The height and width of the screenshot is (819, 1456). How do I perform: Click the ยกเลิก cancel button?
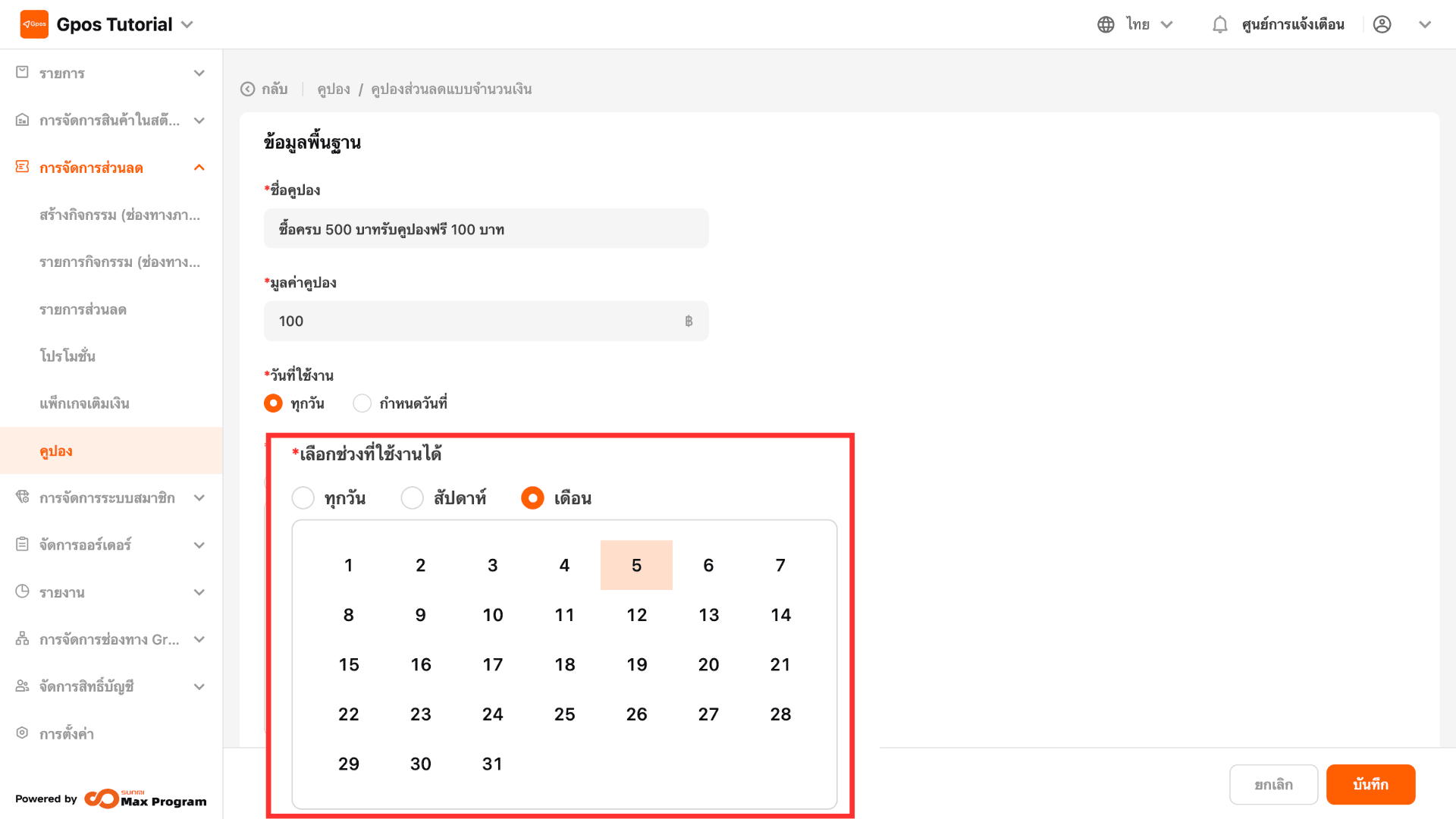[1273, 784]
